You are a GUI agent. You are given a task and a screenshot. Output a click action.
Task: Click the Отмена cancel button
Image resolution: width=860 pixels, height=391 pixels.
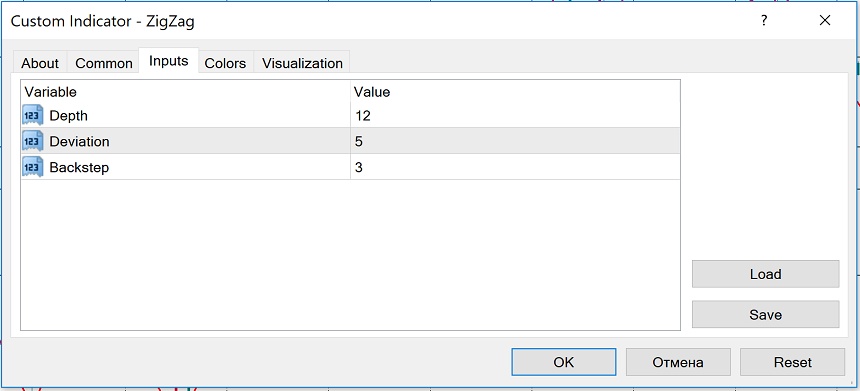(678, 362)
